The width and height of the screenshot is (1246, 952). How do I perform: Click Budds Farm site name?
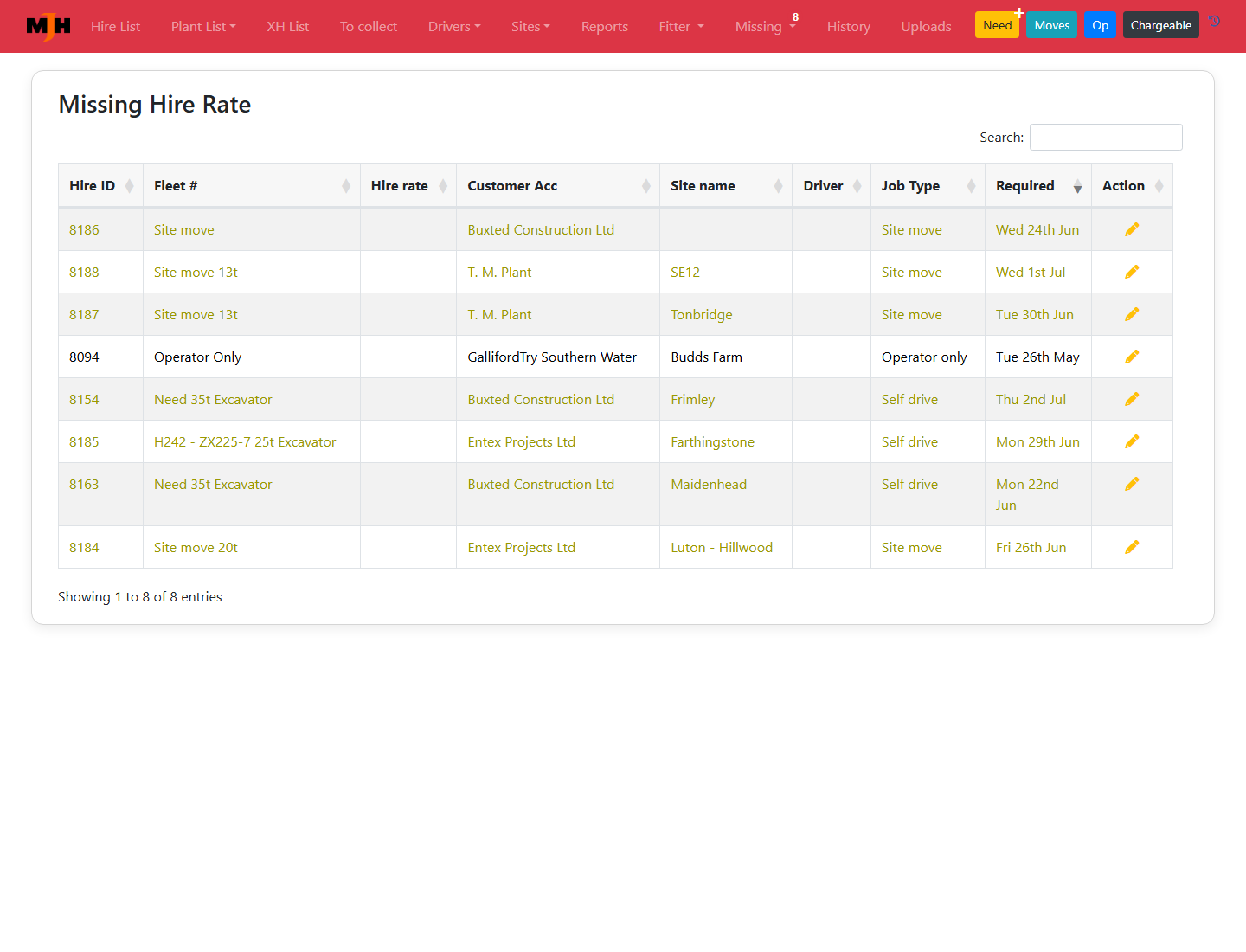point(707,357)
